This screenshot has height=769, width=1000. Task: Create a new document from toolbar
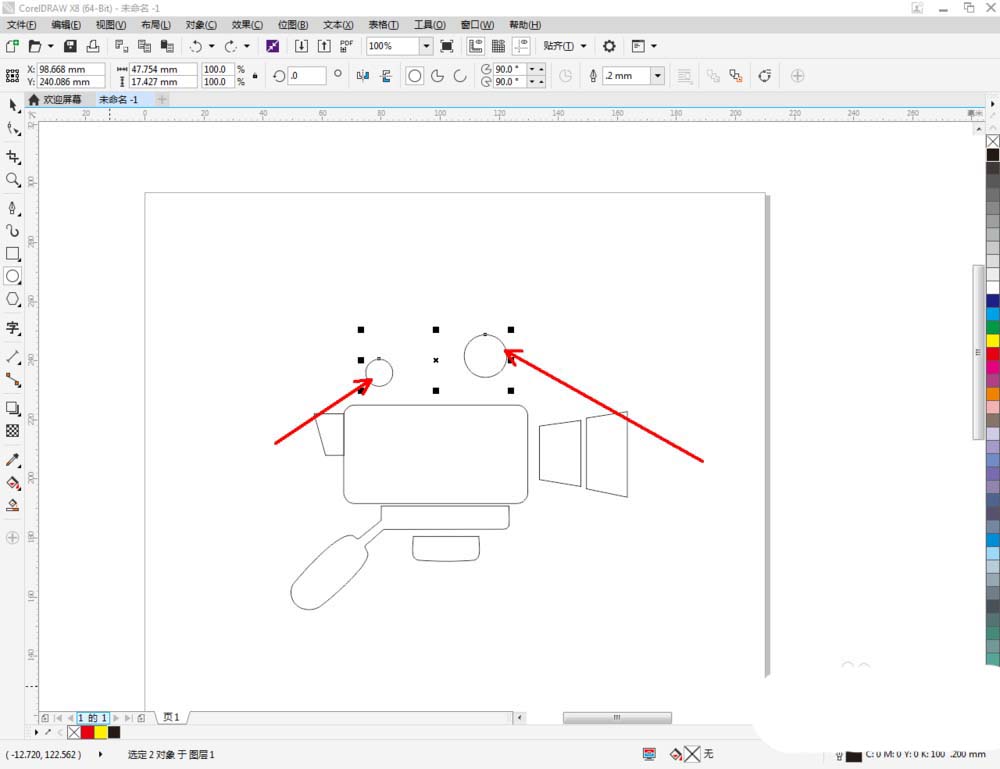[x=12, y=46]
